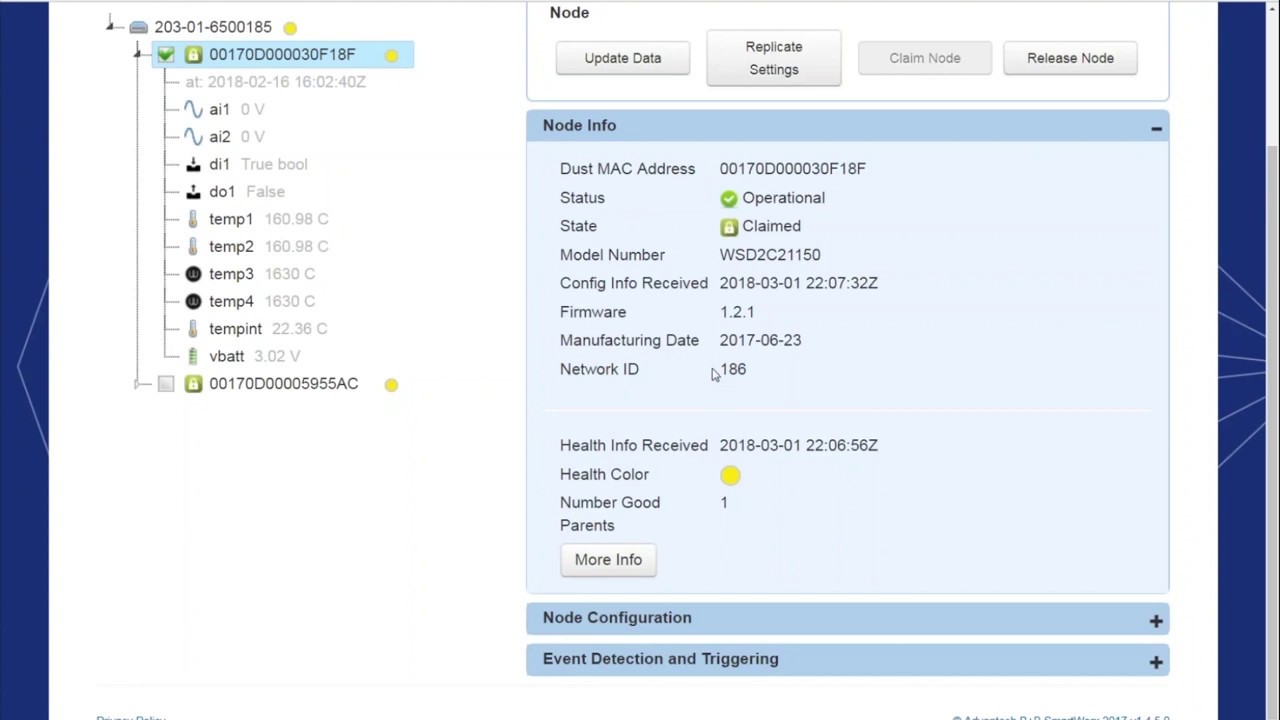The width and height of the screenshot is (1280, 720).
Task: Select node 00170D00005955AC label in tree
Action: pyautogui.click(x=283, y=384)
